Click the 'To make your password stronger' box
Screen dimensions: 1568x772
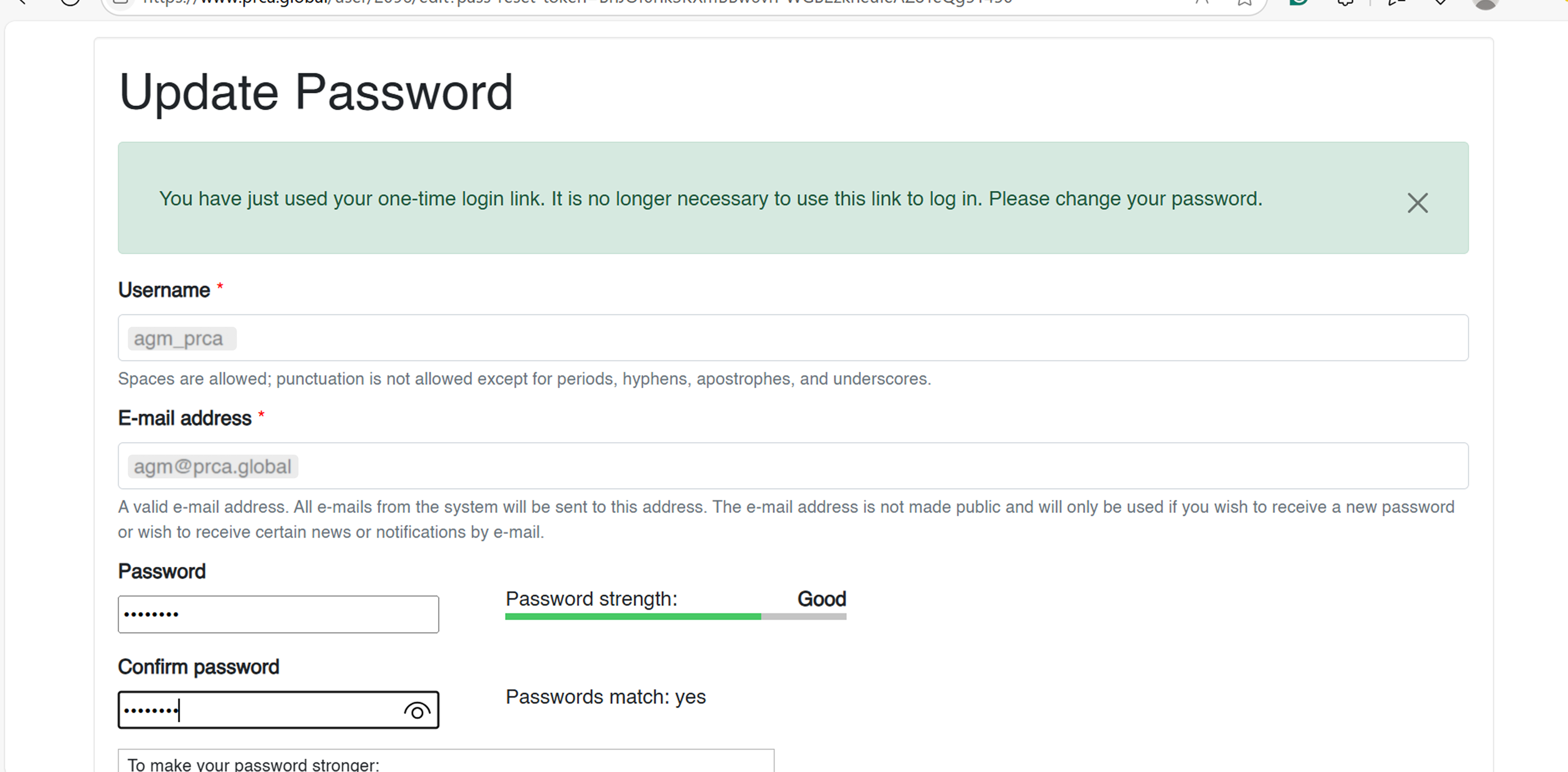coord(446,763)
